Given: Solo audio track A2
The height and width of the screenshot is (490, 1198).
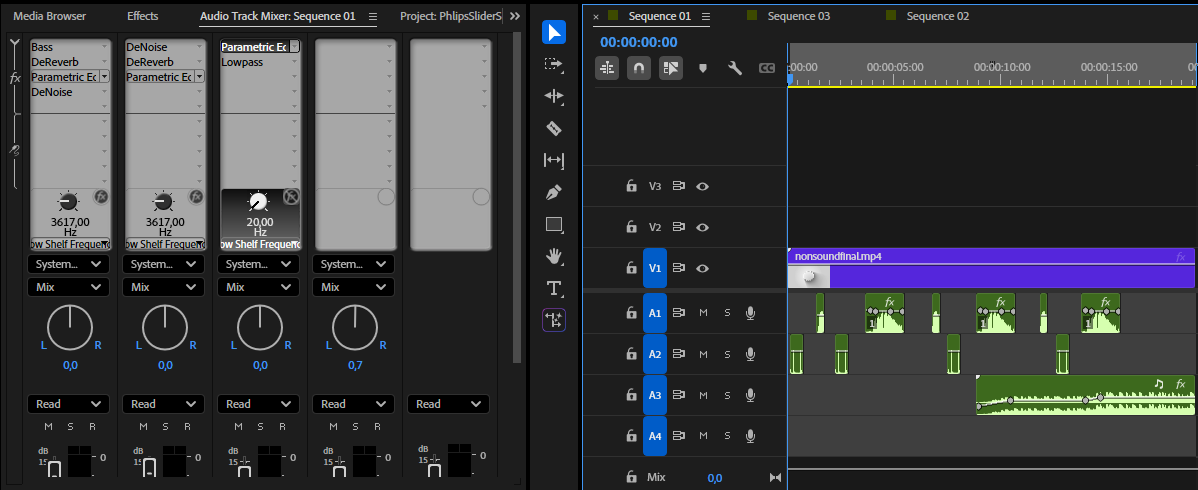Looking at the screenshot, I should (x=727, y=354).
